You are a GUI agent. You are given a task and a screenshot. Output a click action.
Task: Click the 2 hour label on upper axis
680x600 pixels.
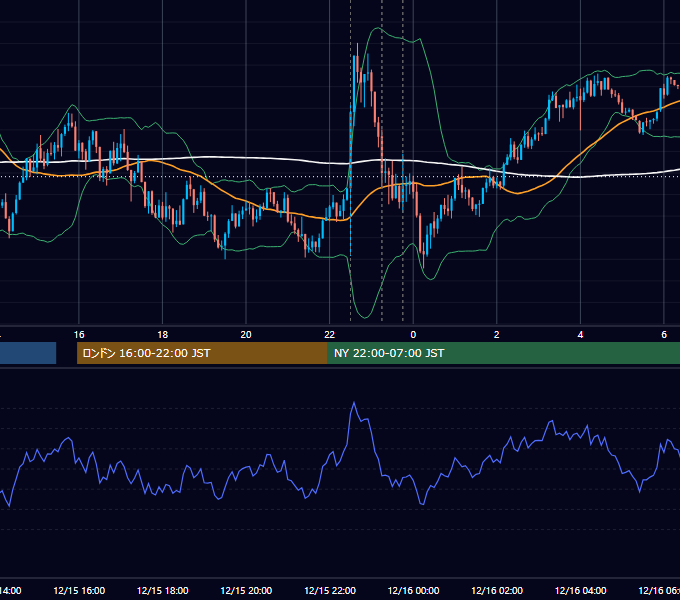497,335
